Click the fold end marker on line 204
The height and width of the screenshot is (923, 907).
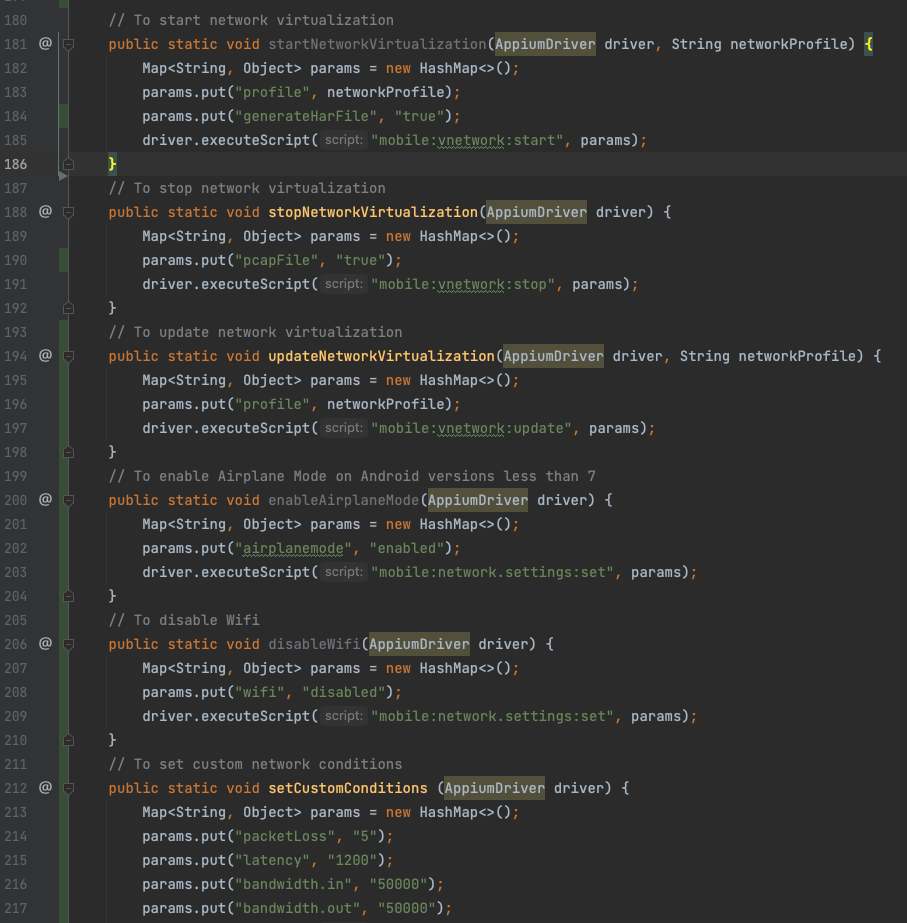tap(68, 596)
